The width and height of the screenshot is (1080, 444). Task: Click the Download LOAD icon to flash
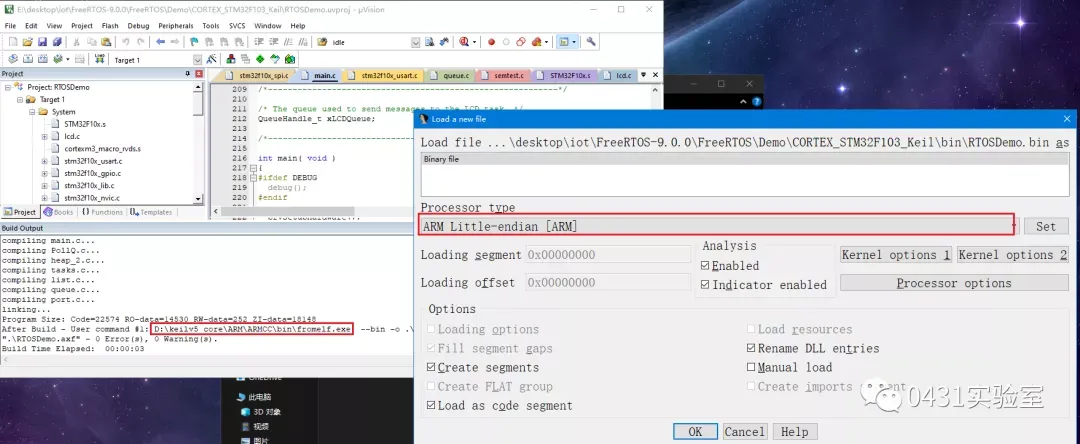click(99, 60)
